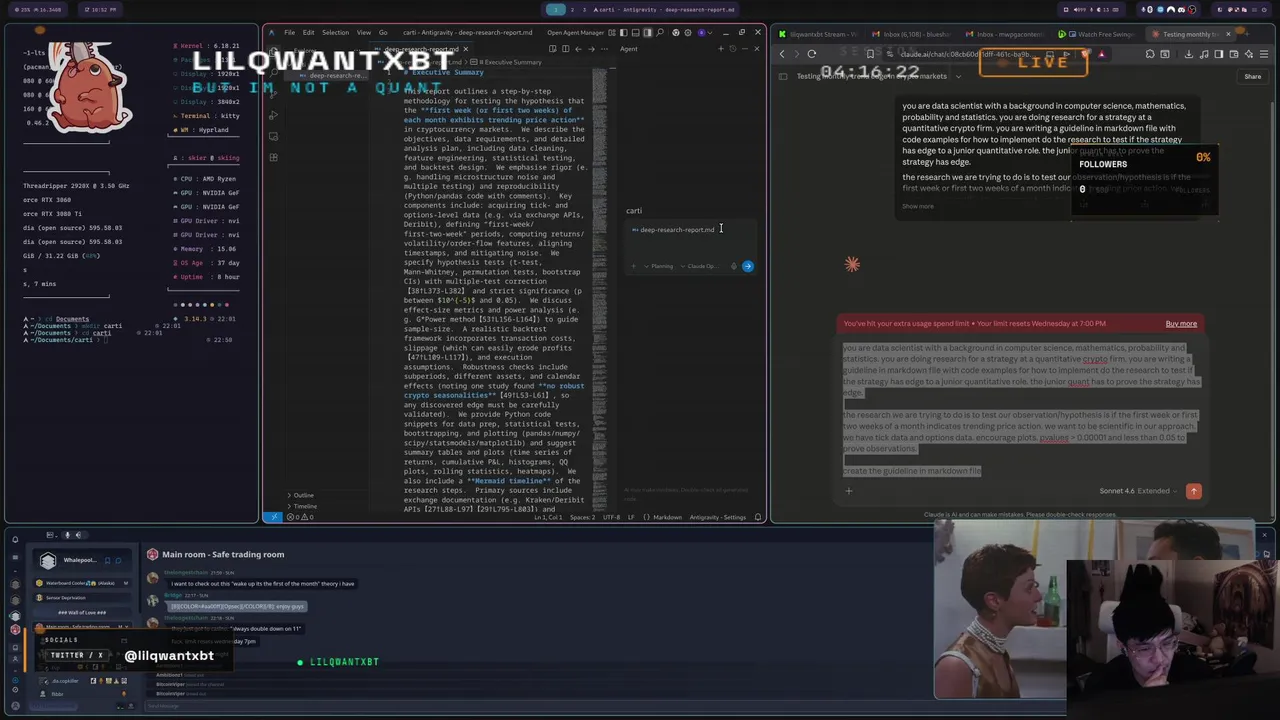Select deep-research-re... file in Explorer

(x=326, y=76)
